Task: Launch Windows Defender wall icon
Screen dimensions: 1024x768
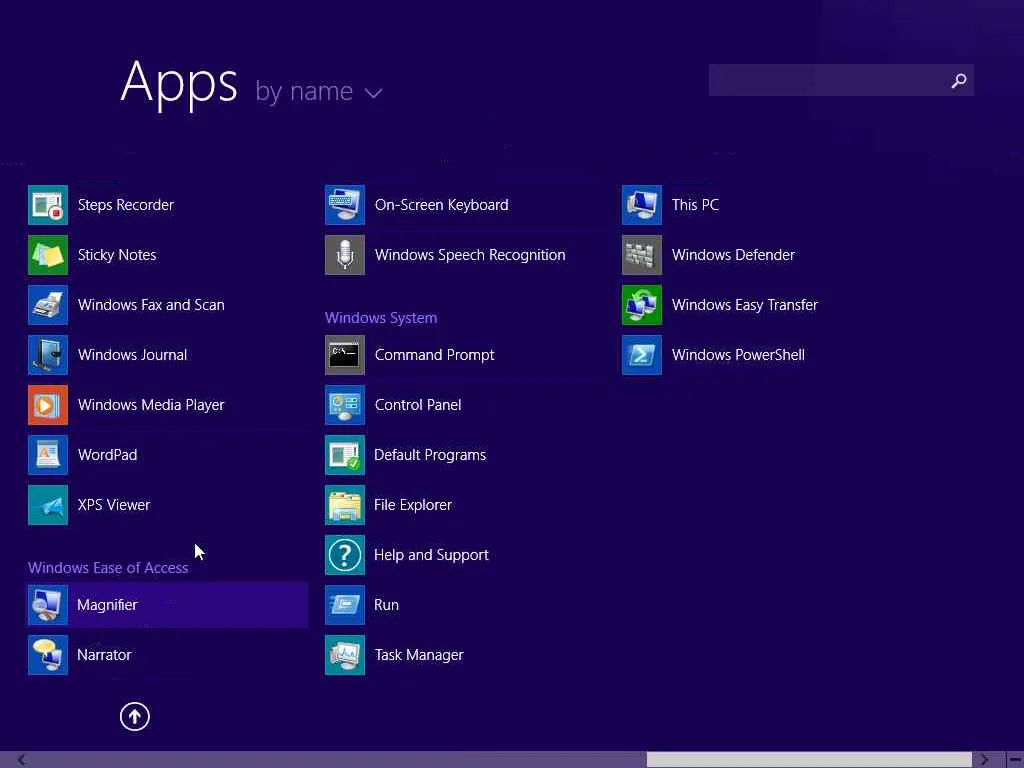Action: (642, 255)
